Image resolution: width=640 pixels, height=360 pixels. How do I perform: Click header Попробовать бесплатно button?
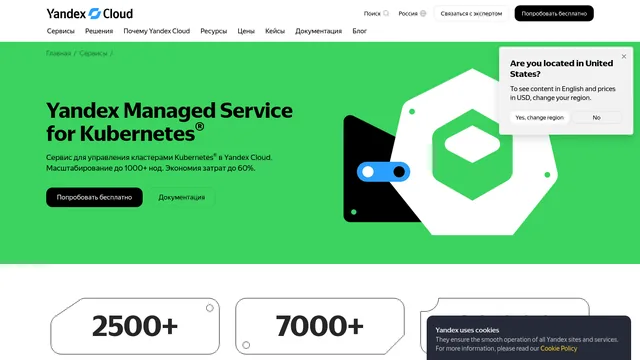point(554,13)
